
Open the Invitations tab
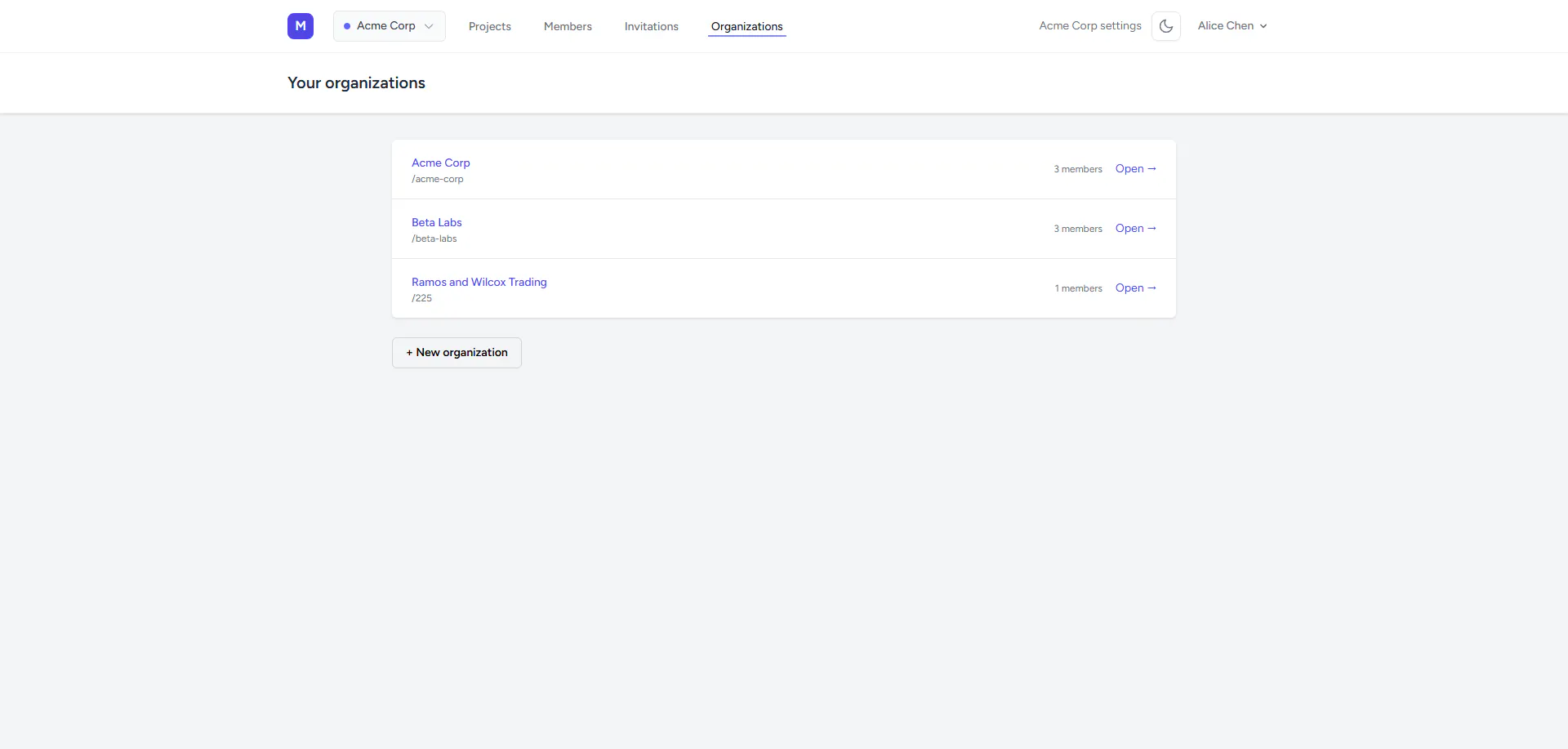(652, 26)
